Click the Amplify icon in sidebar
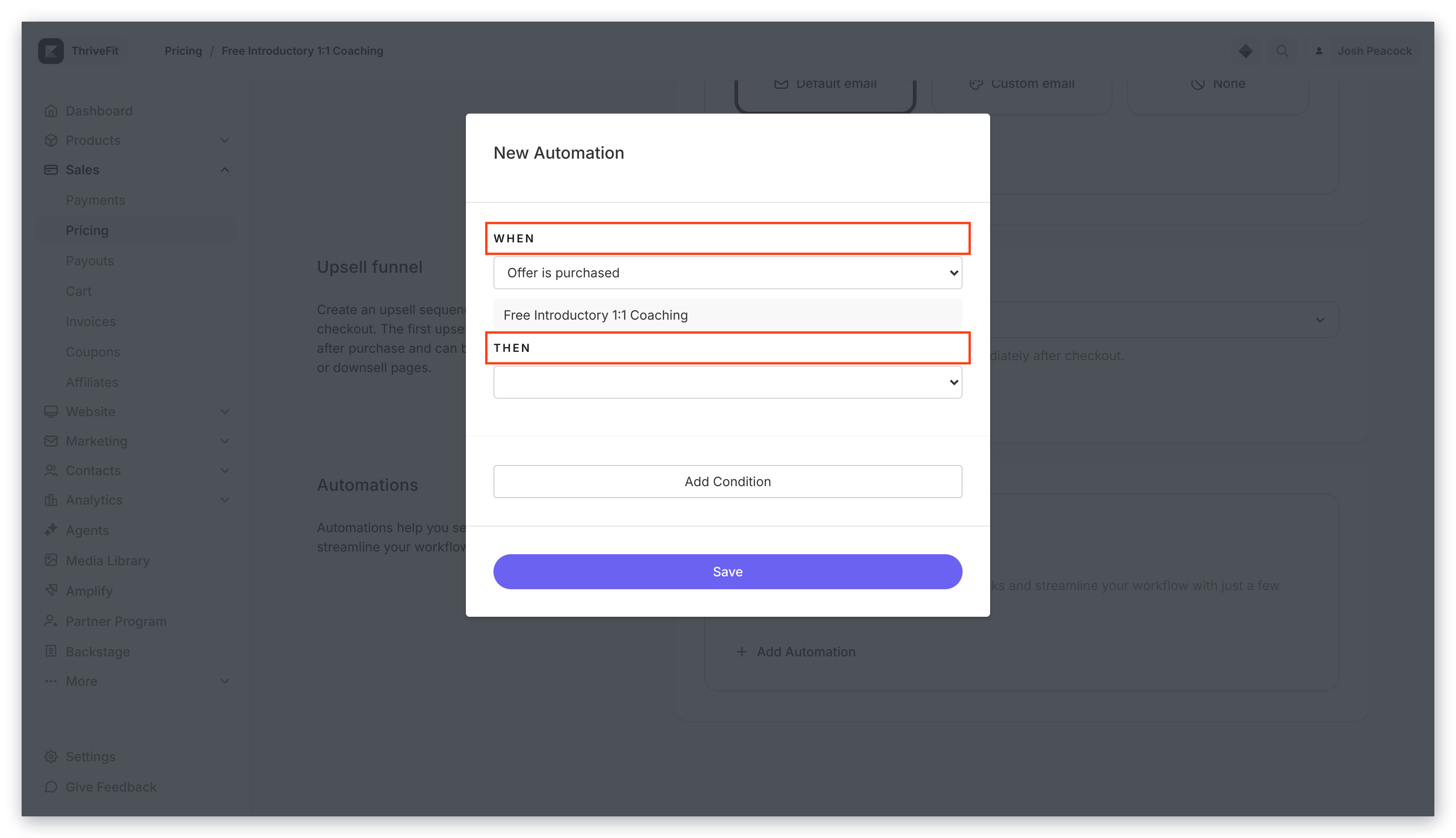The width and height of the screenshot is (1456, 838). tap(51, 591)
